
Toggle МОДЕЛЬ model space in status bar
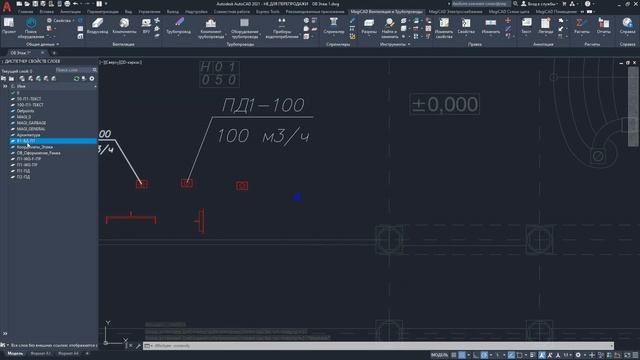coord(439,355)
